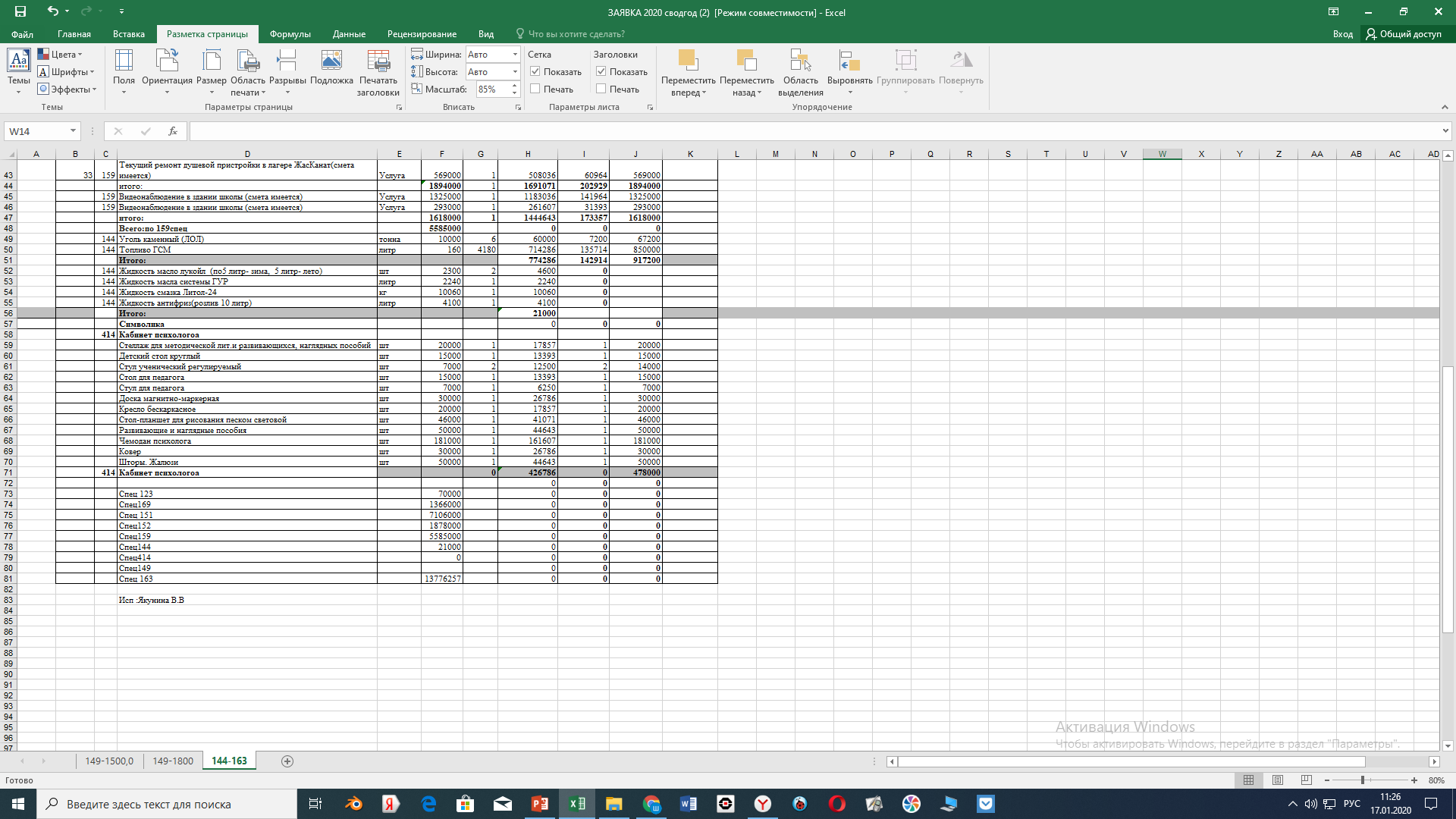Switch to Page Break Preview in status bar
This screenshot has width=1456, height=819.
coord(1306,780)
